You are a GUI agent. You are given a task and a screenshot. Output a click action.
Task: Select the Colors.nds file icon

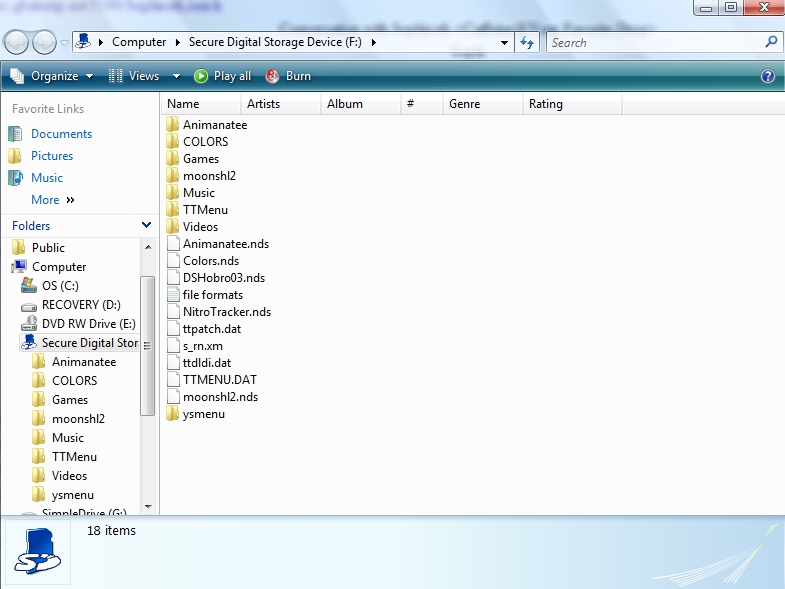pyautogui.click(x=173, y=261)
